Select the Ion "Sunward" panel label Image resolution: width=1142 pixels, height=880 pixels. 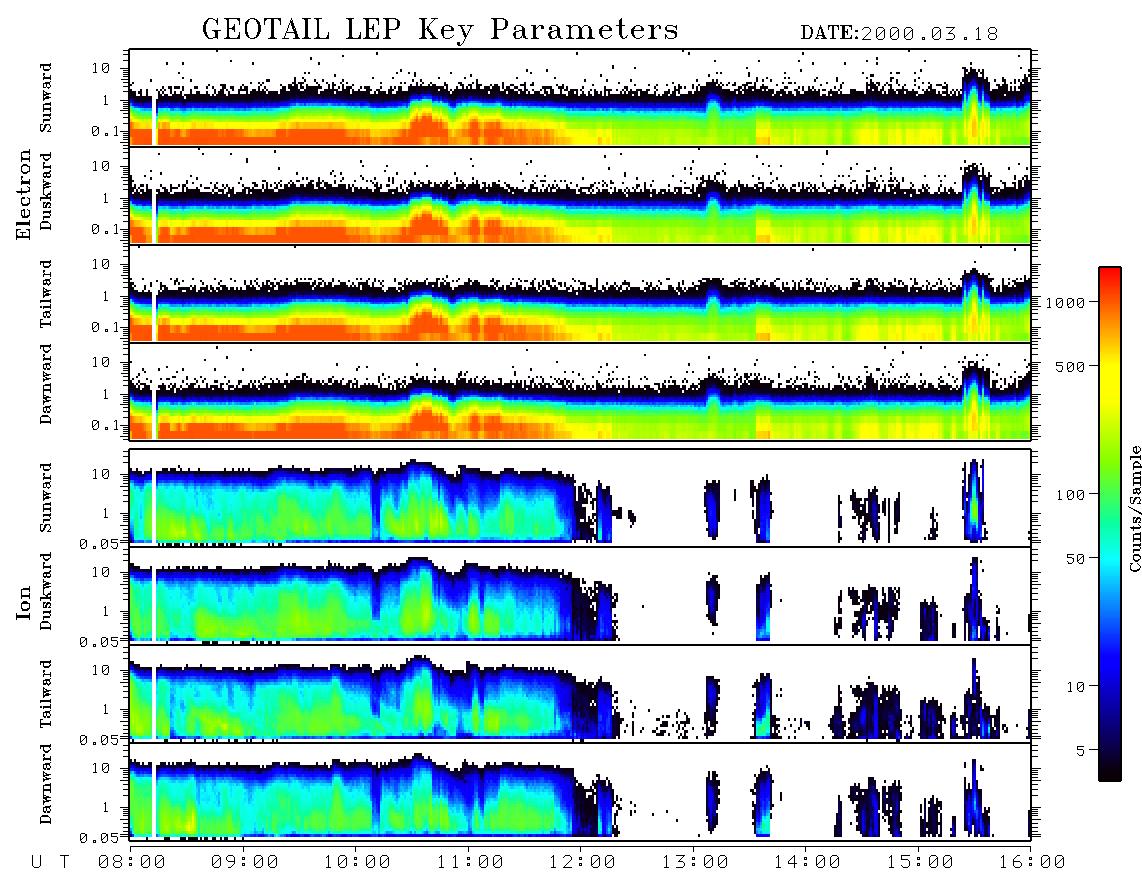(x=46, y=497)
